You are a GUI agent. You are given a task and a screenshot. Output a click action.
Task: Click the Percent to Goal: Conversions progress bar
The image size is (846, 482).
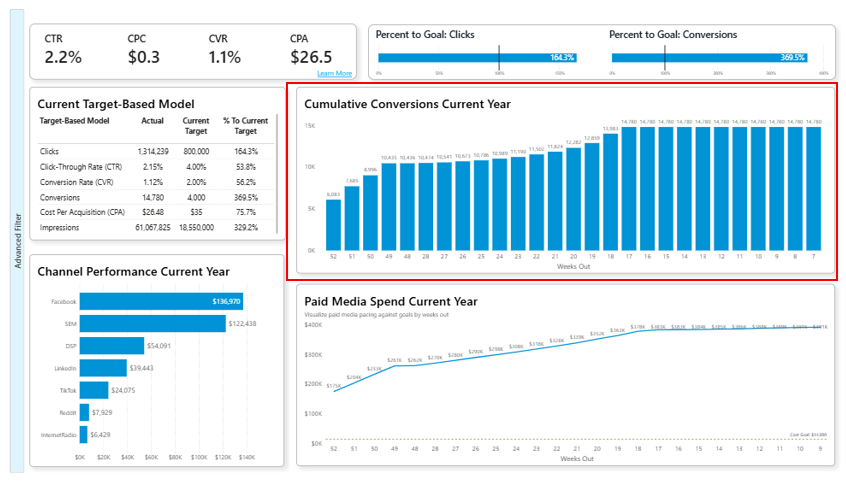[x=709, y=57]
